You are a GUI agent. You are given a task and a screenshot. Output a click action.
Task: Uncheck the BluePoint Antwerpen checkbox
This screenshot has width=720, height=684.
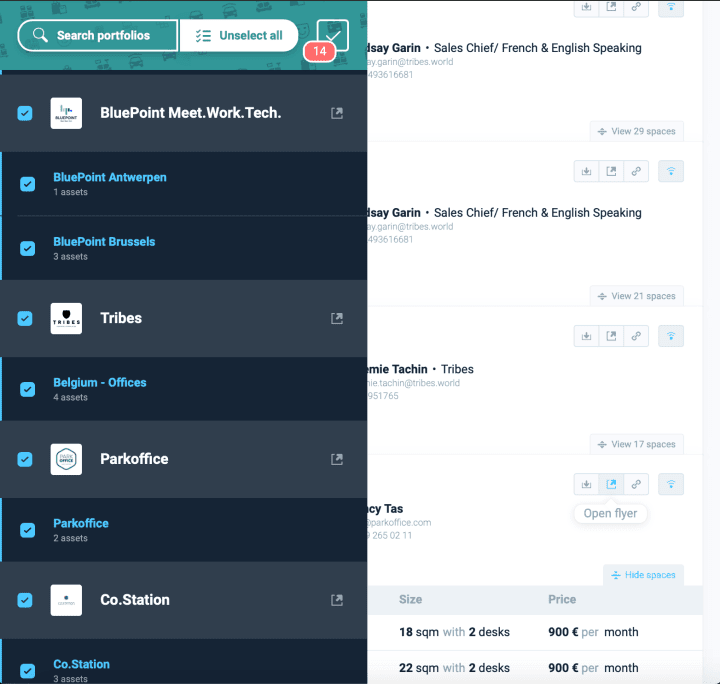[28, 184]
